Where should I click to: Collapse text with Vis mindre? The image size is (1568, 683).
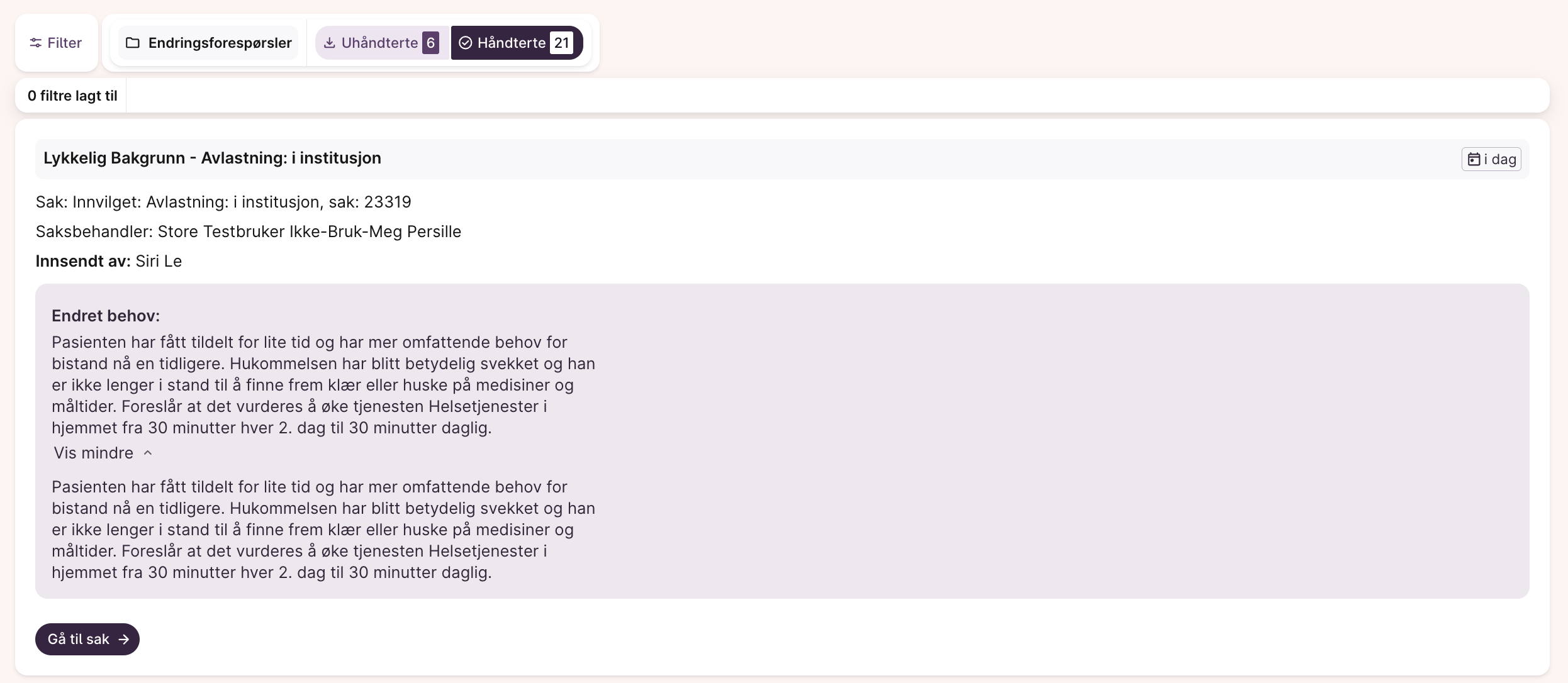(x=94, y=453)
